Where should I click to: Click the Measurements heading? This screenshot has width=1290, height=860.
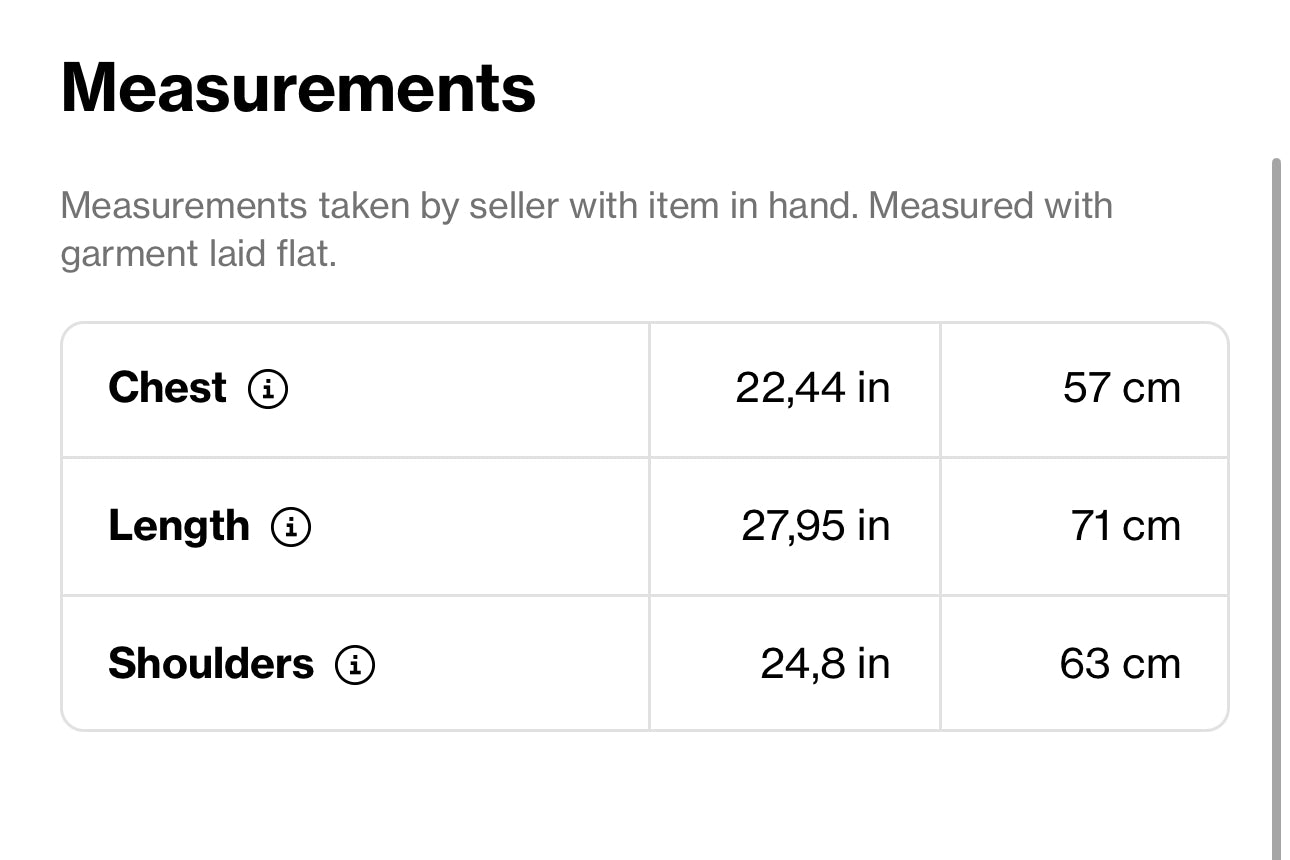[298, 88]
